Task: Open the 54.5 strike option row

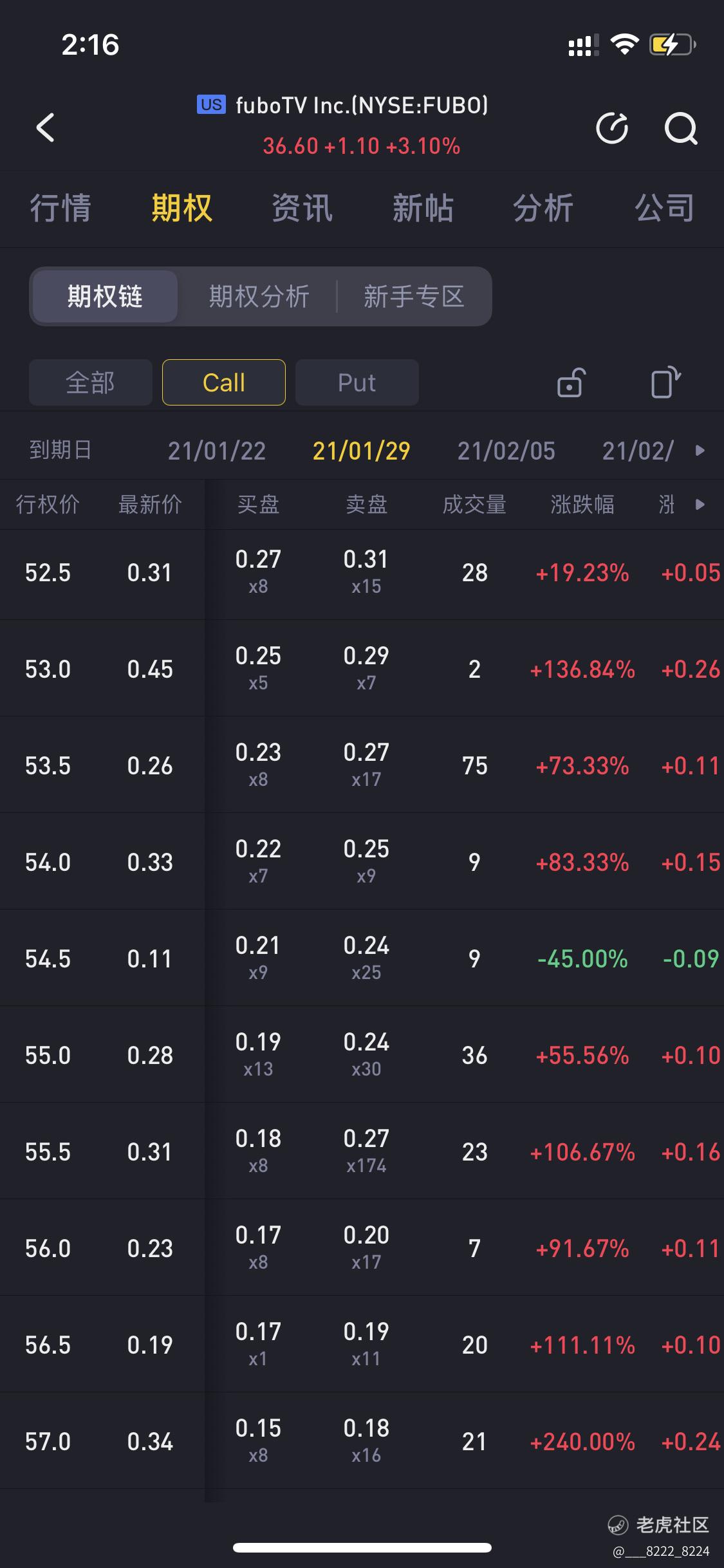Action: point(362,958)
